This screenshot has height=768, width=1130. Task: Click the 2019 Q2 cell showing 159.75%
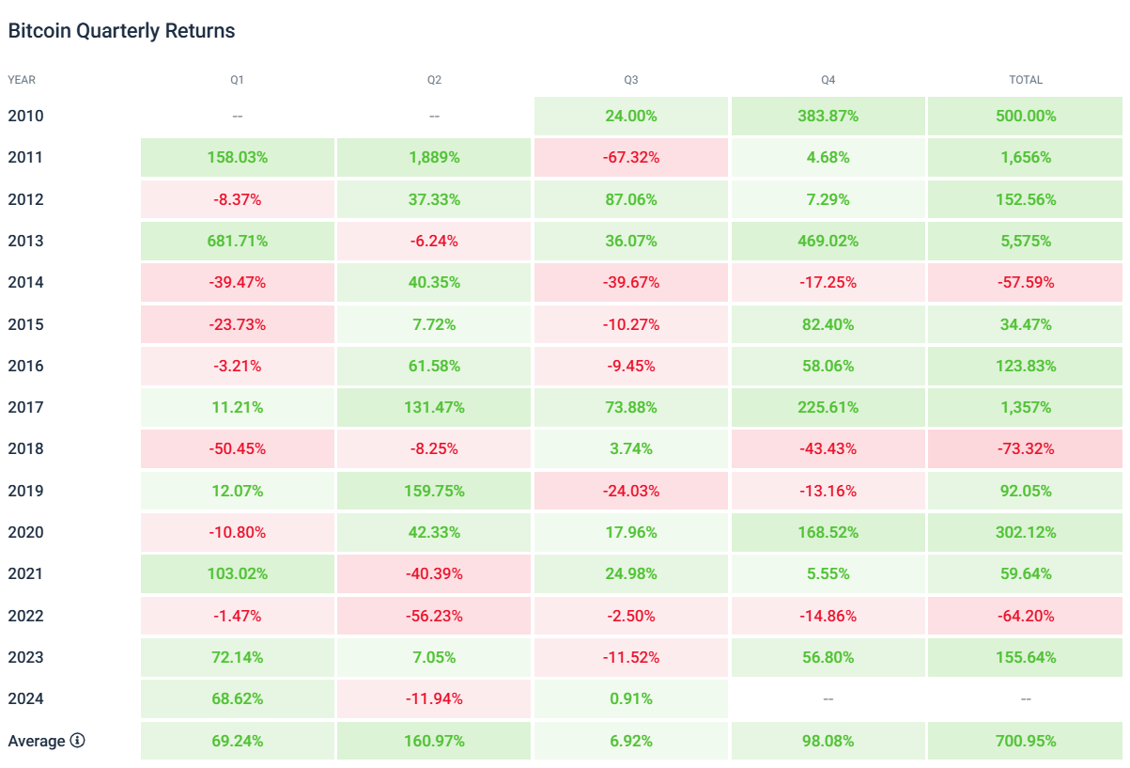pos(434,491)
